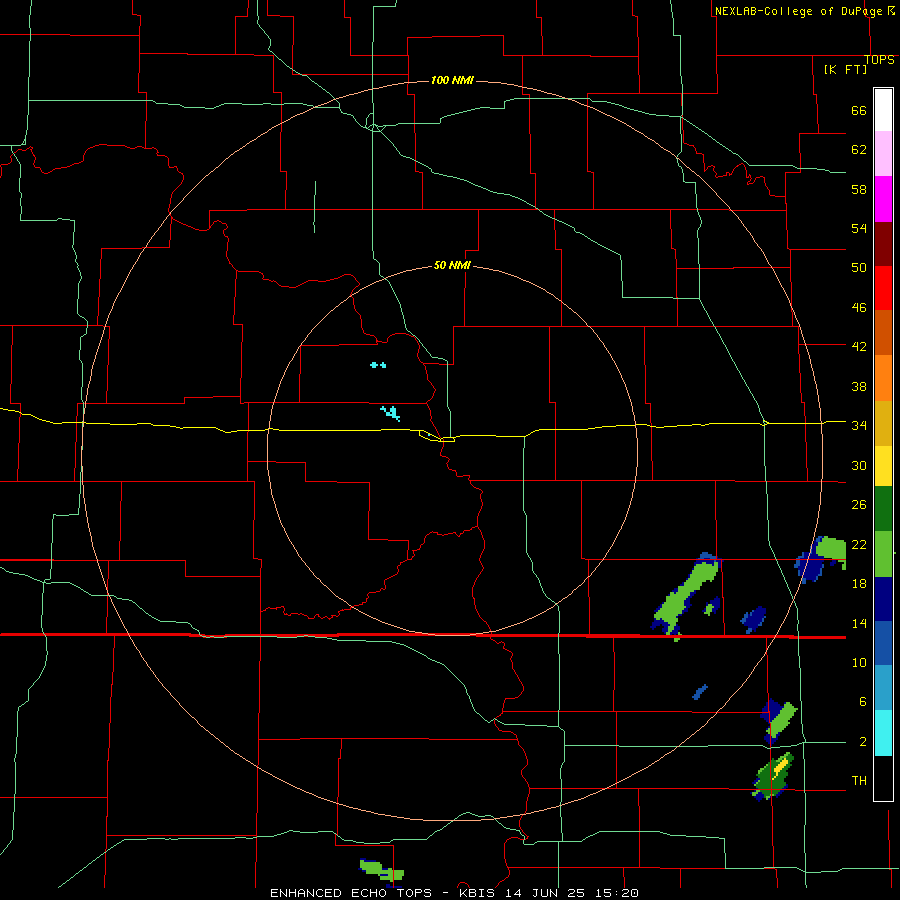Click the long light green echo band south of the 50 NMI ring
The height and width of the screenshot is (900, 900).
(x=686, y=595)
